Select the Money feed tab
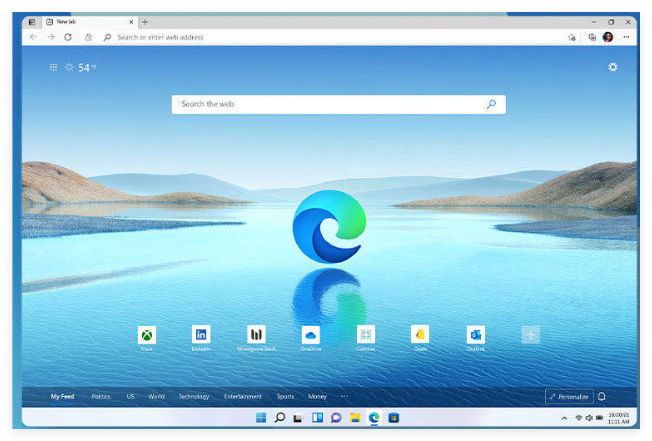This screenshot has height=441, width=652. (x=317, y=397)
